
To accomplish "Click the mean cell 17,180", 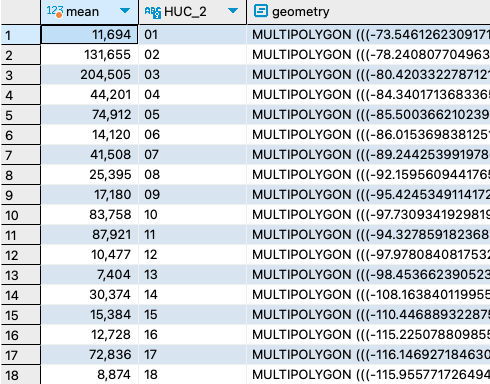I will (x=89, y=195).
